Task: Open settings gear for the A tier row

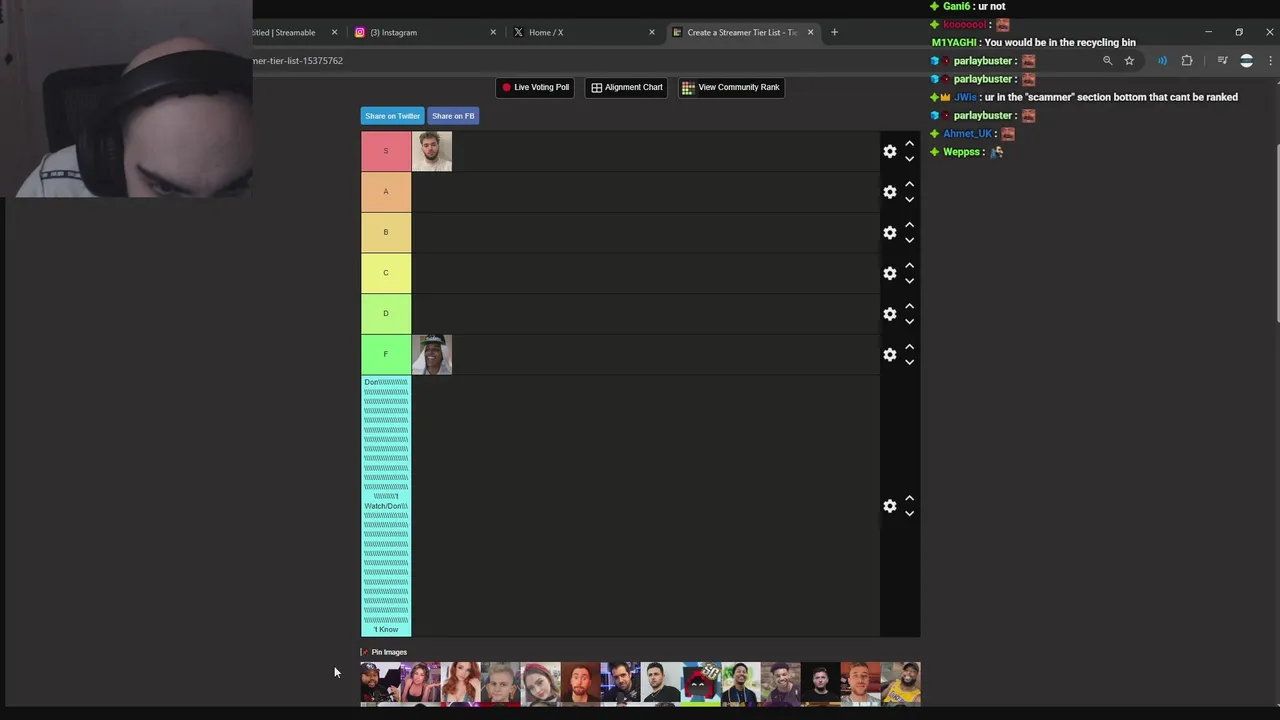Action: click(x=890, y=192)
